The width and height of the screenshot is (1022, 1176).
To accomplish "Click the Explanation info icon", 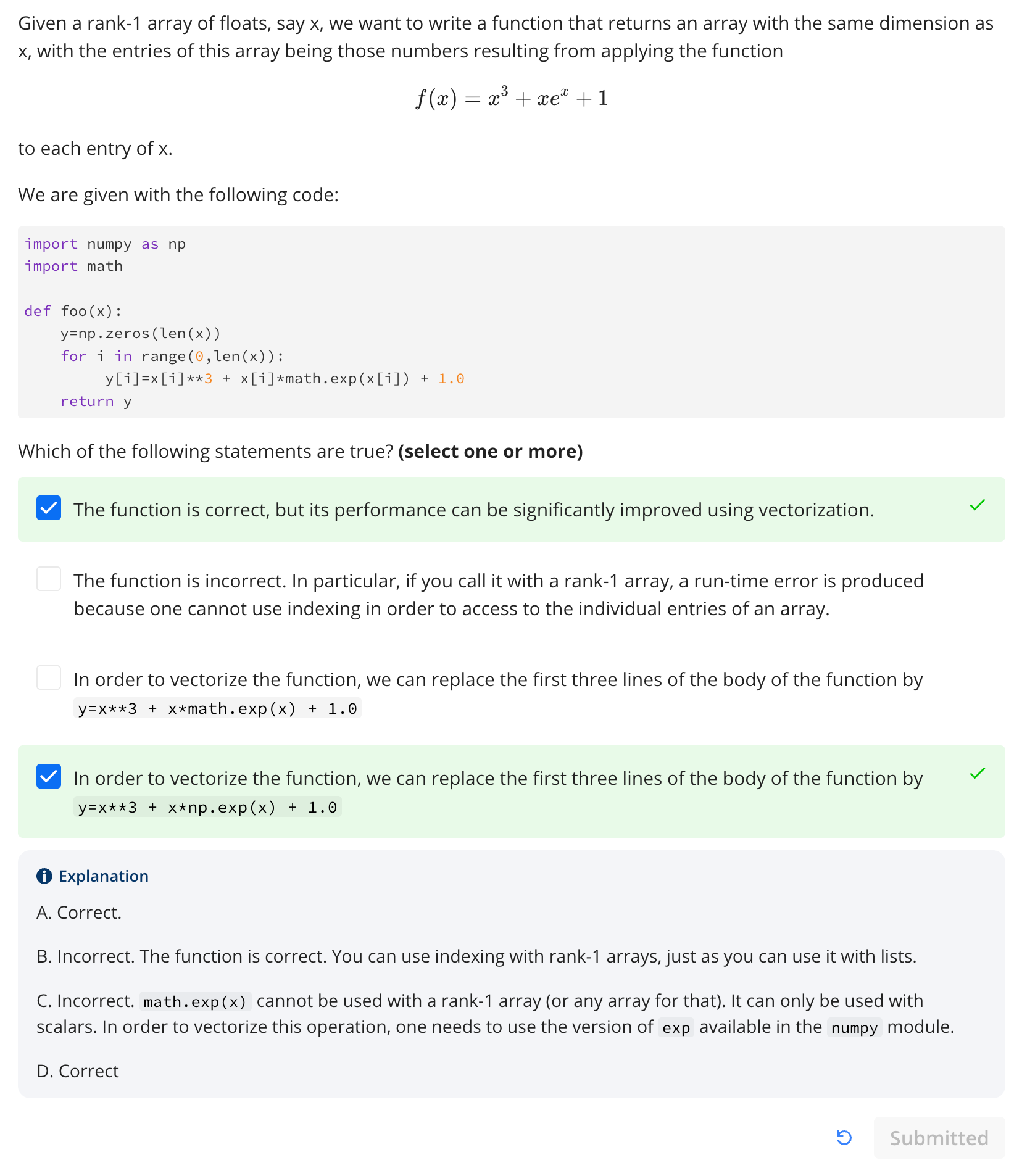I will (44, 876).
